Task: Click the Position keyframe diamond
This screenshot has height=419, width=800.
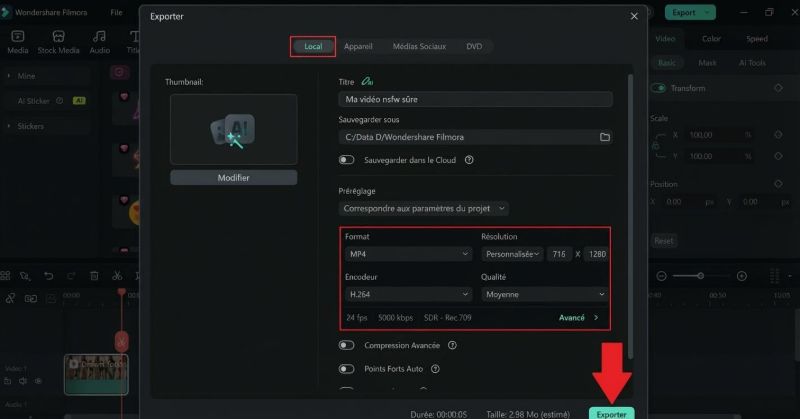Action: (778, 184)
